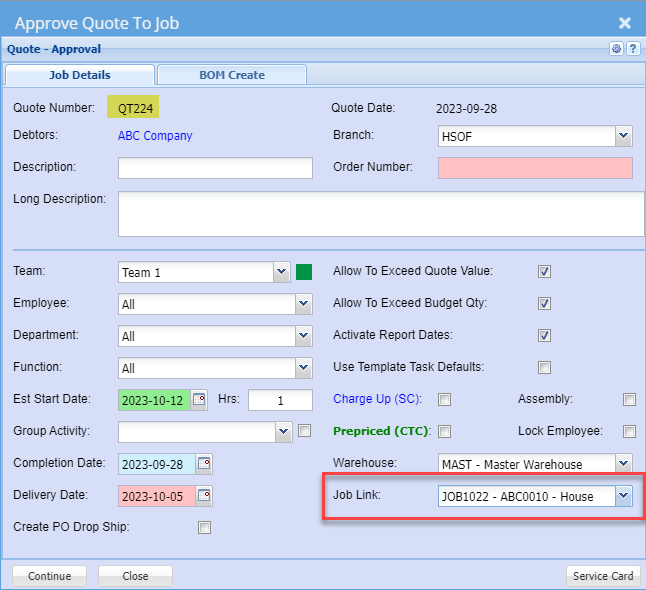This screenshot has height=590, width=646.
Task: Expand the Warehouse dropdown
Action: click(623, 463)
